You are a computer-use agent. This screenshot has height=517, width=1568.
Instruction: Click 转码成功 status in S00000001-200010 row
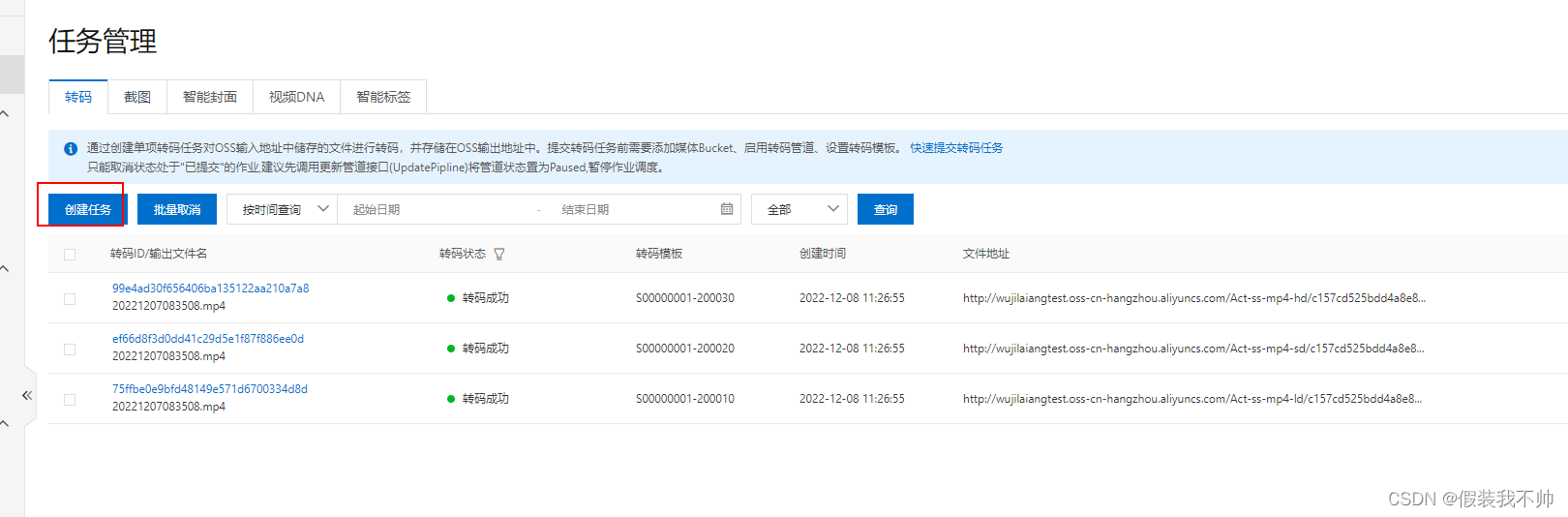tap(485, 399)
